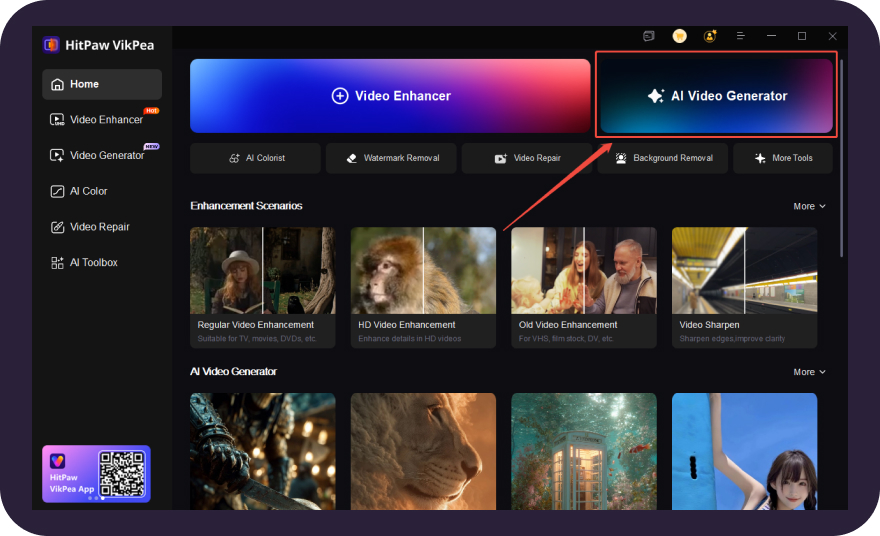Open the Video Sharpen thumbnail
The height and width of the screenshot is (536, 880).
(744, 271)
